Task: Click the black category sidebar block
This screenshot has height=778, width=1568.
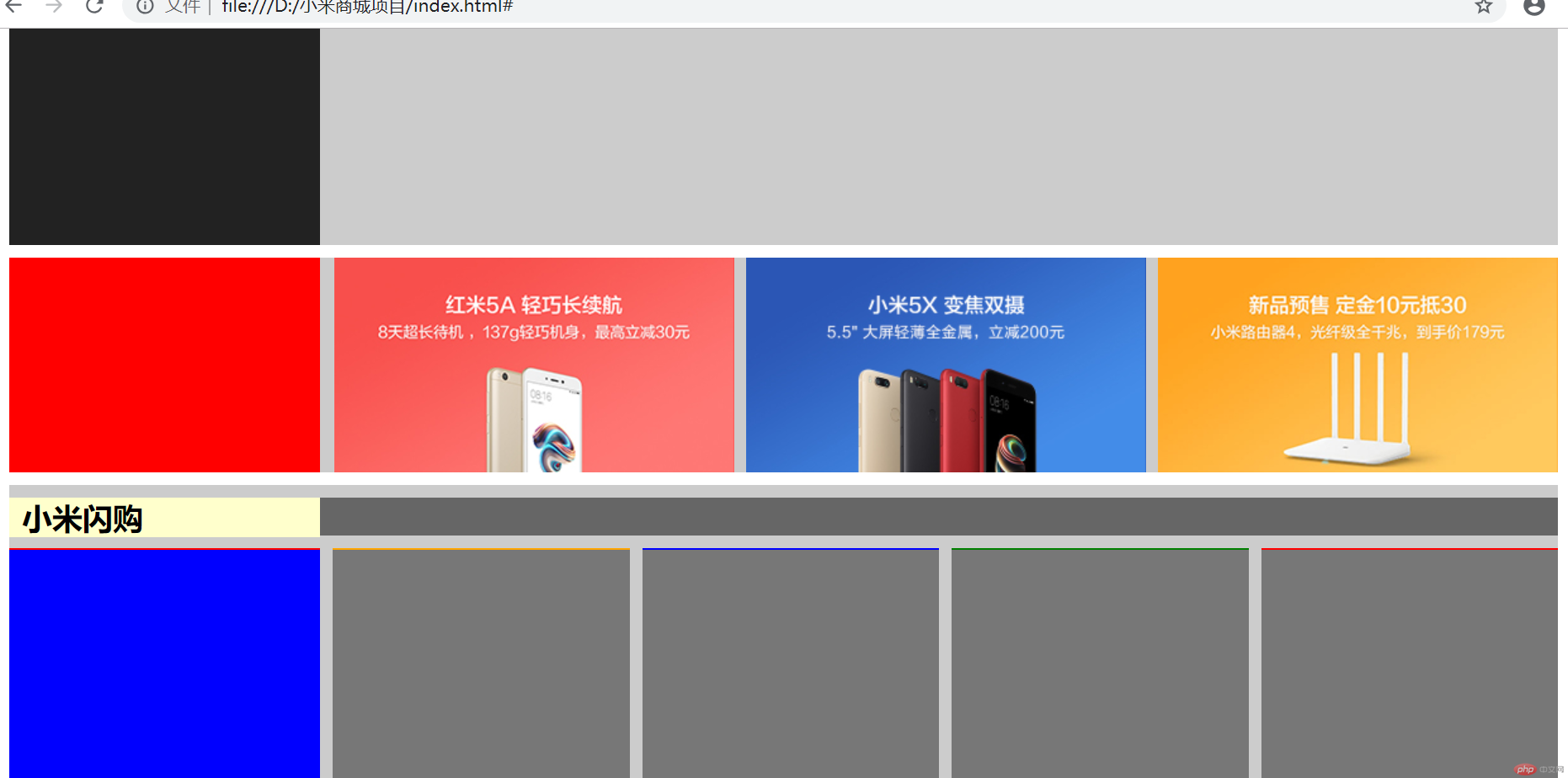Action: point(164,136)
